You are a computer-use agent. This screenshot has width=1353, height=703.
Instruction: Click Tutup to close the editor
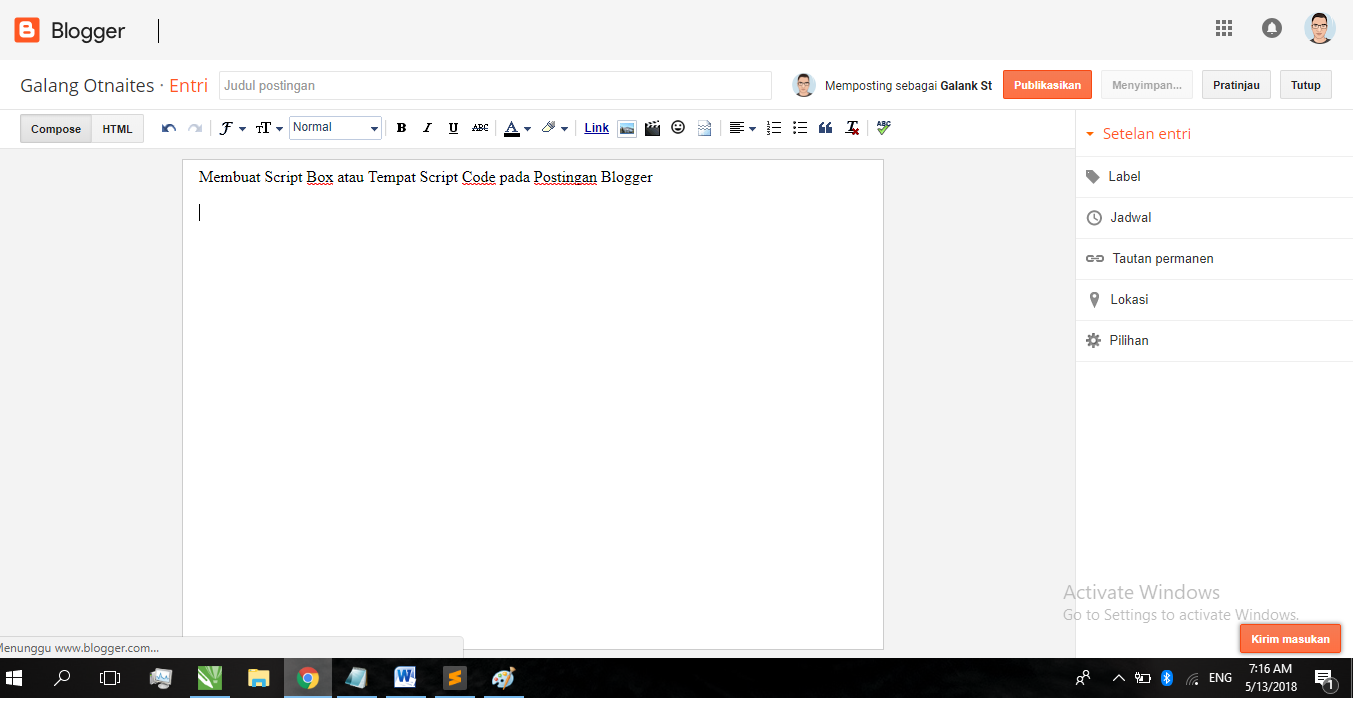[1305, 85]
